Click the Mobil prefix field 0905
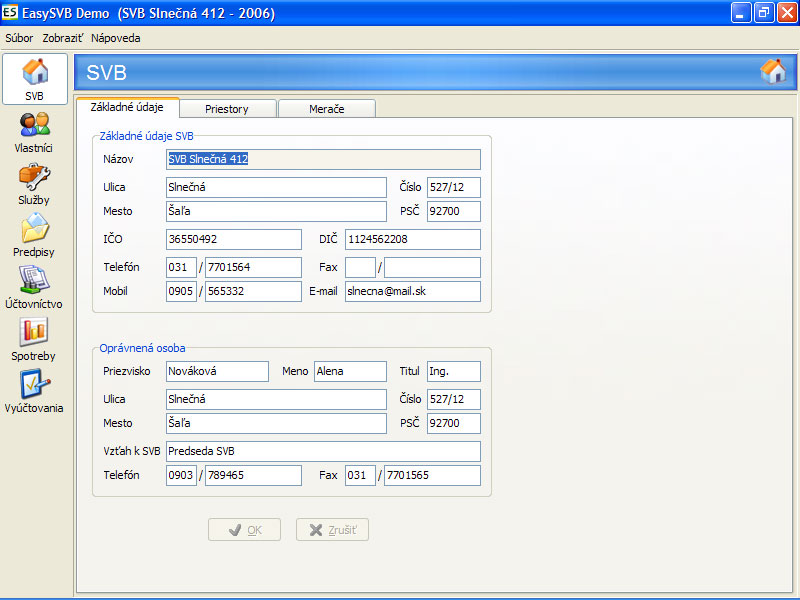 click(181, 291)
